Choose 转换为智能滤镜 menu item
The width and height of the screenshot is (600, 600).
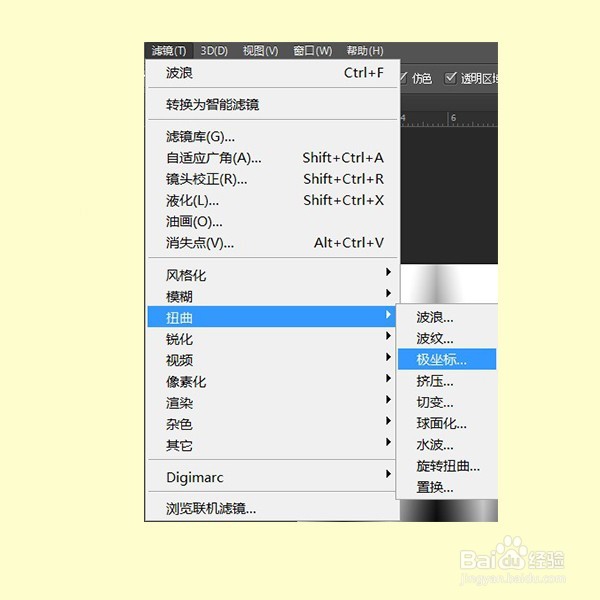274,104
